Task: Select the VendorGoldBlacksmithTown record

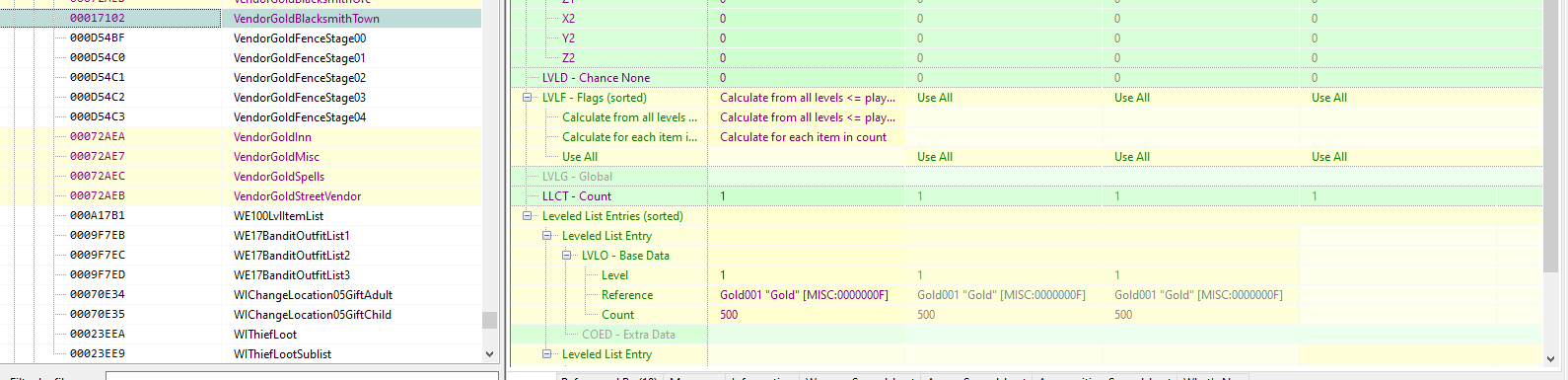Action: [306, 19]
